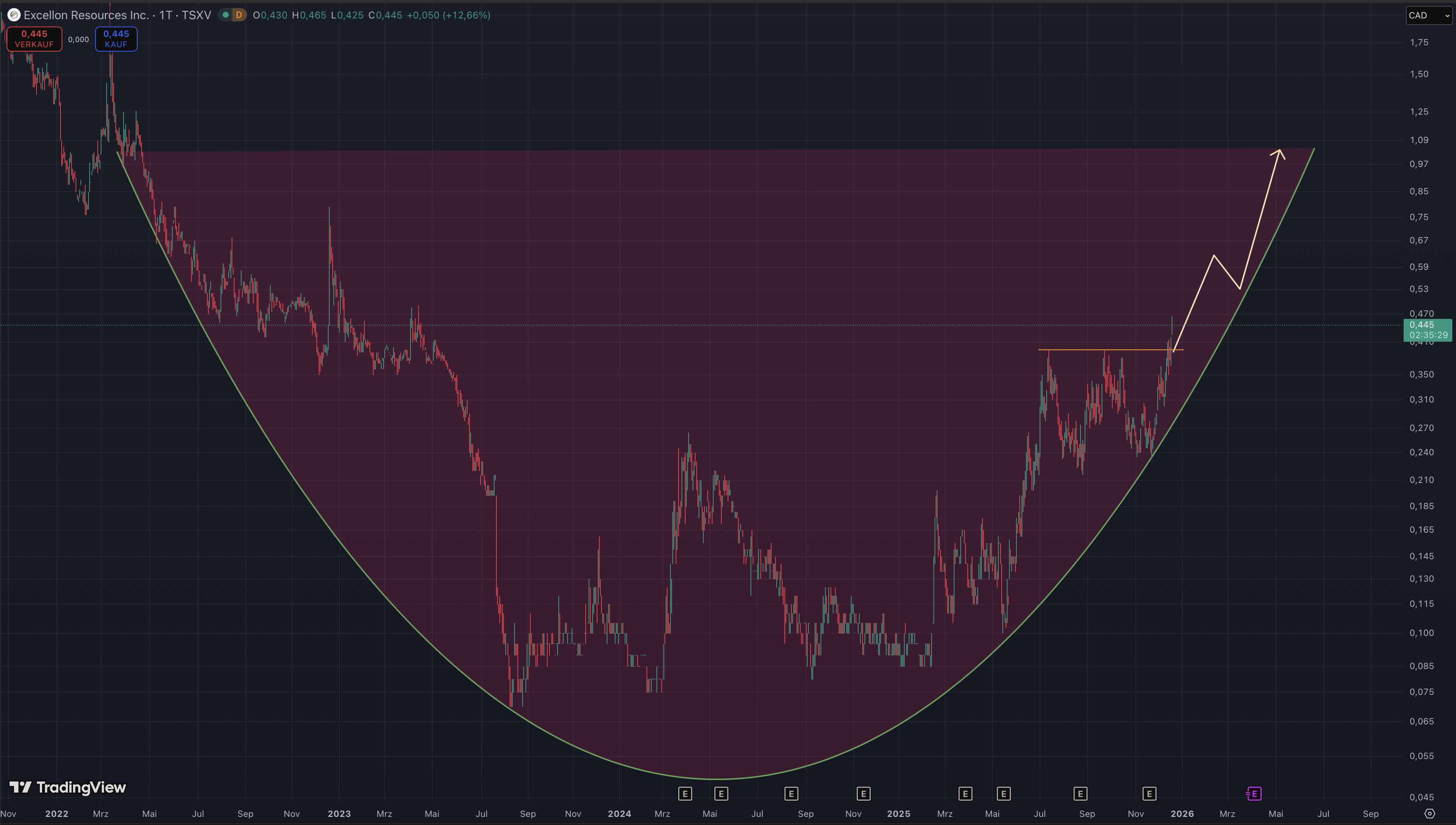
Task: Click the Excellon Resources symbol logo
Action: tap(14, 15)
